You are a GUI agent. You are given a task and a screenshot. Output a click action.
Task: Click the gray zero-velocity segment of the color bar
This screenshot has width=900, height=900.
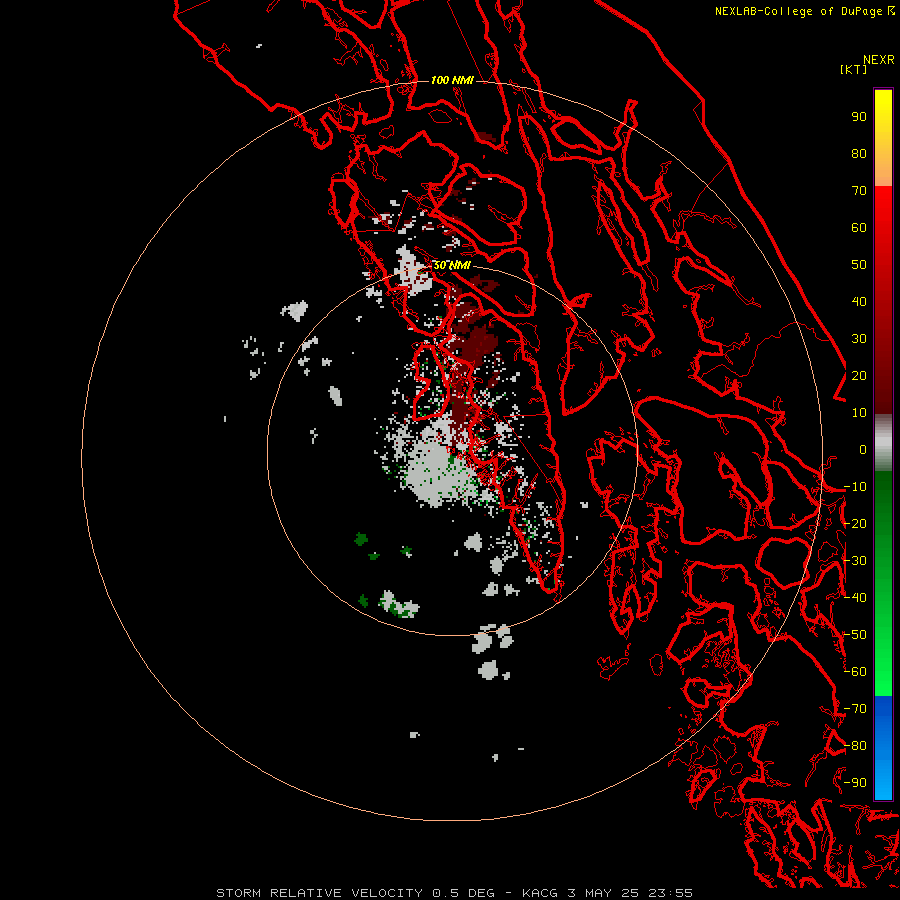883,442
